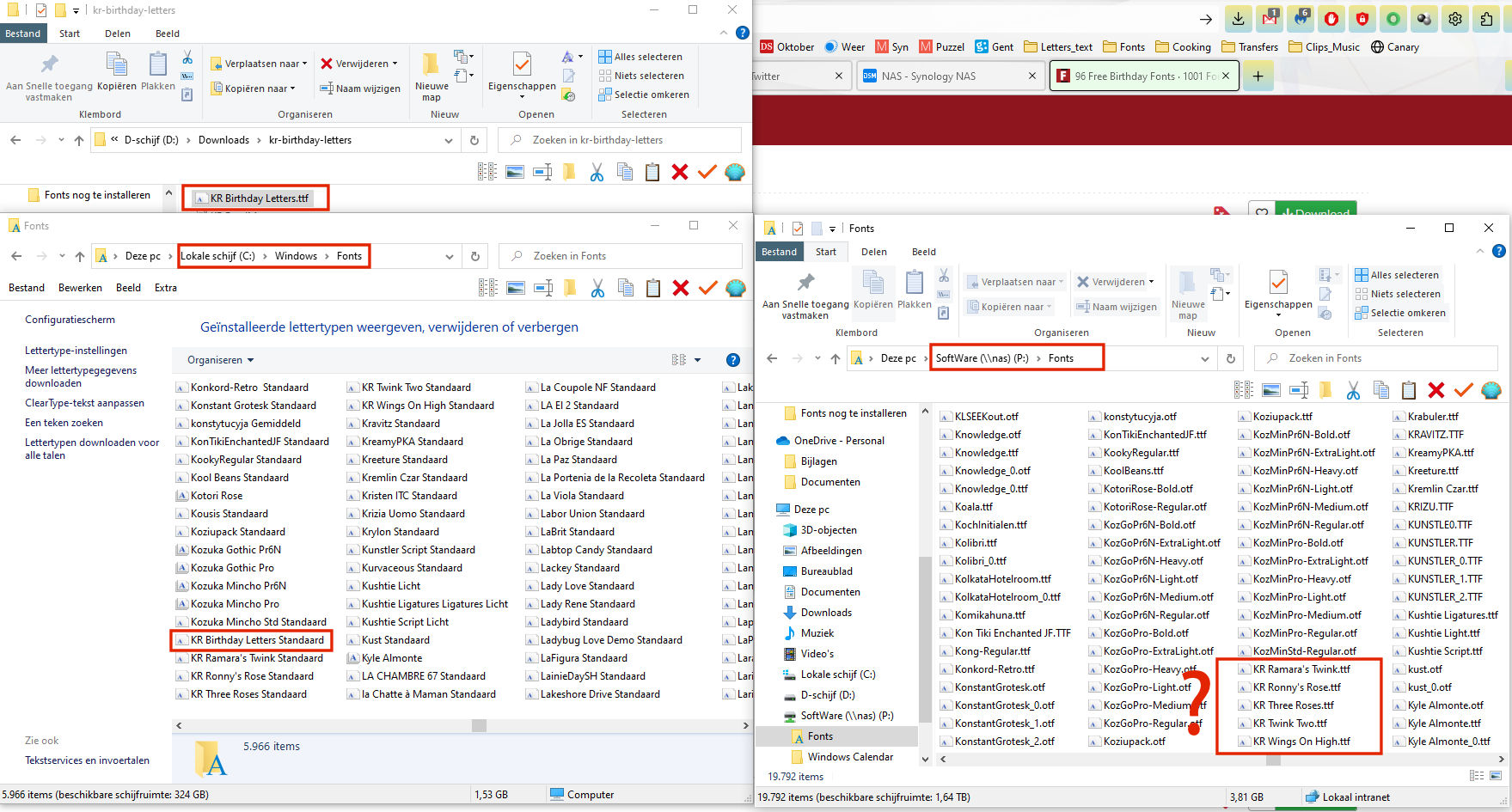Click the 'ClearType-tekst aanpassen' link

tap(84, 403)
